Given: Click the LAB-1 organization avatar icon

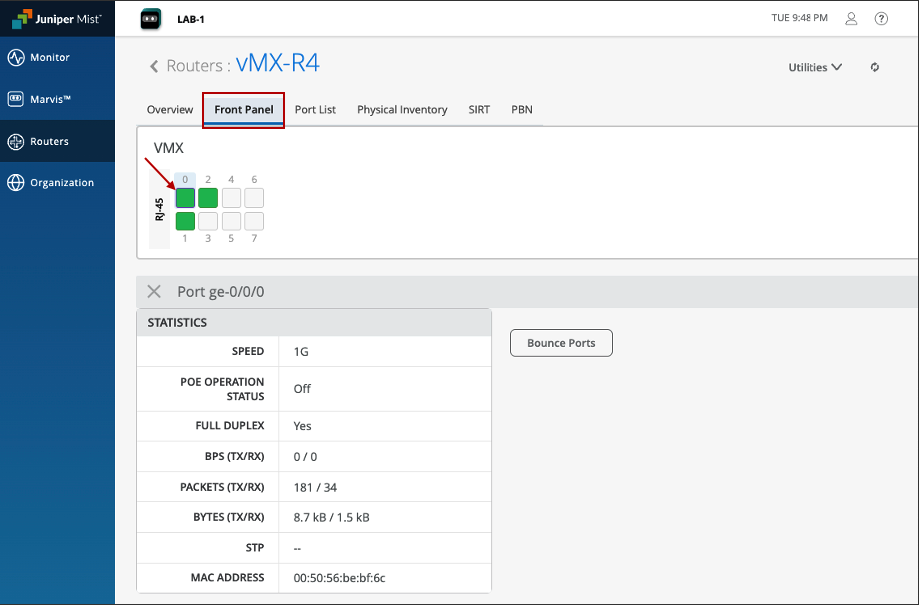Looking at the screenshot, I should pos(150,18).
